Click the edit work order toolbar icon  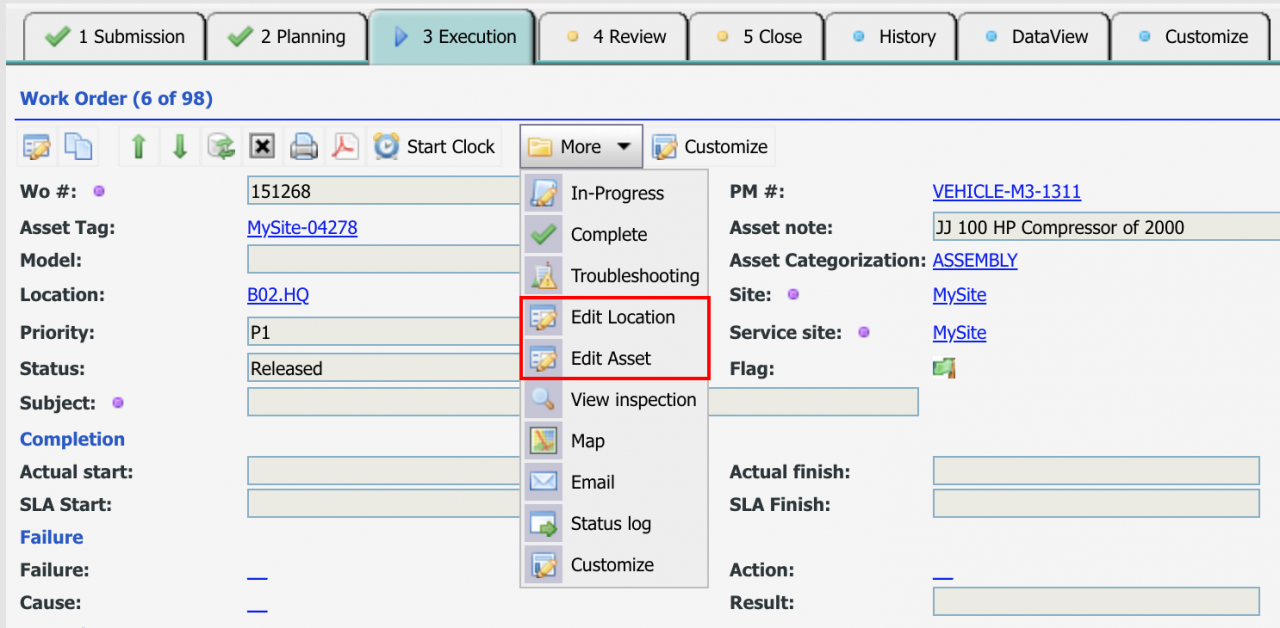tap(37, 147)
